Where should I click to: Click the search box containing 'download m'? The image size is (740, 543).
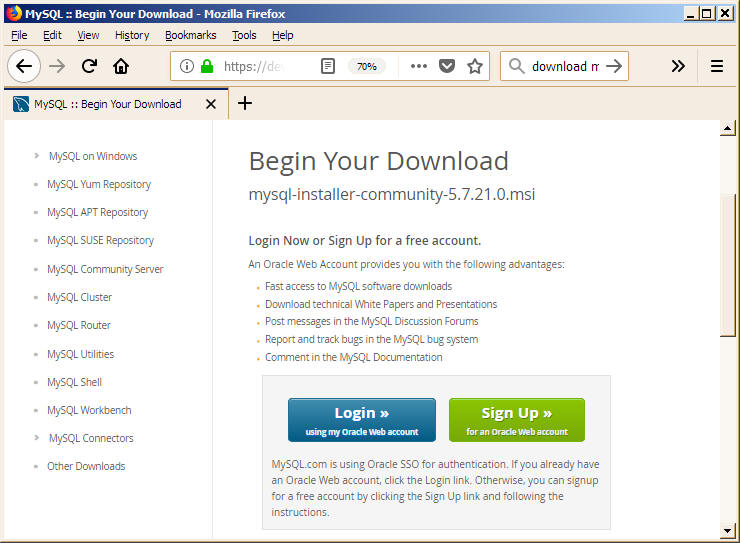[x=565, y=66]
